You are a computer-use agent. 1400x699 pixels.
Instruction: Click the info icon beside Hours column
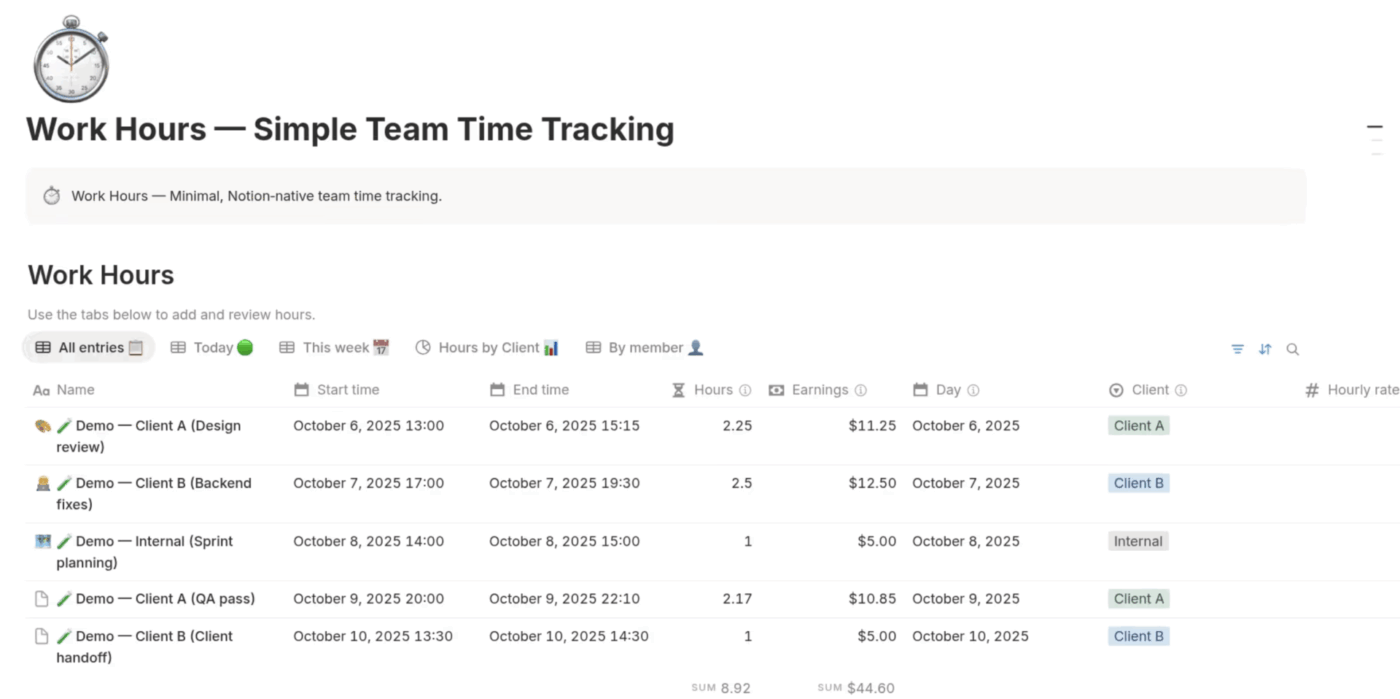[x=745, y=391]
